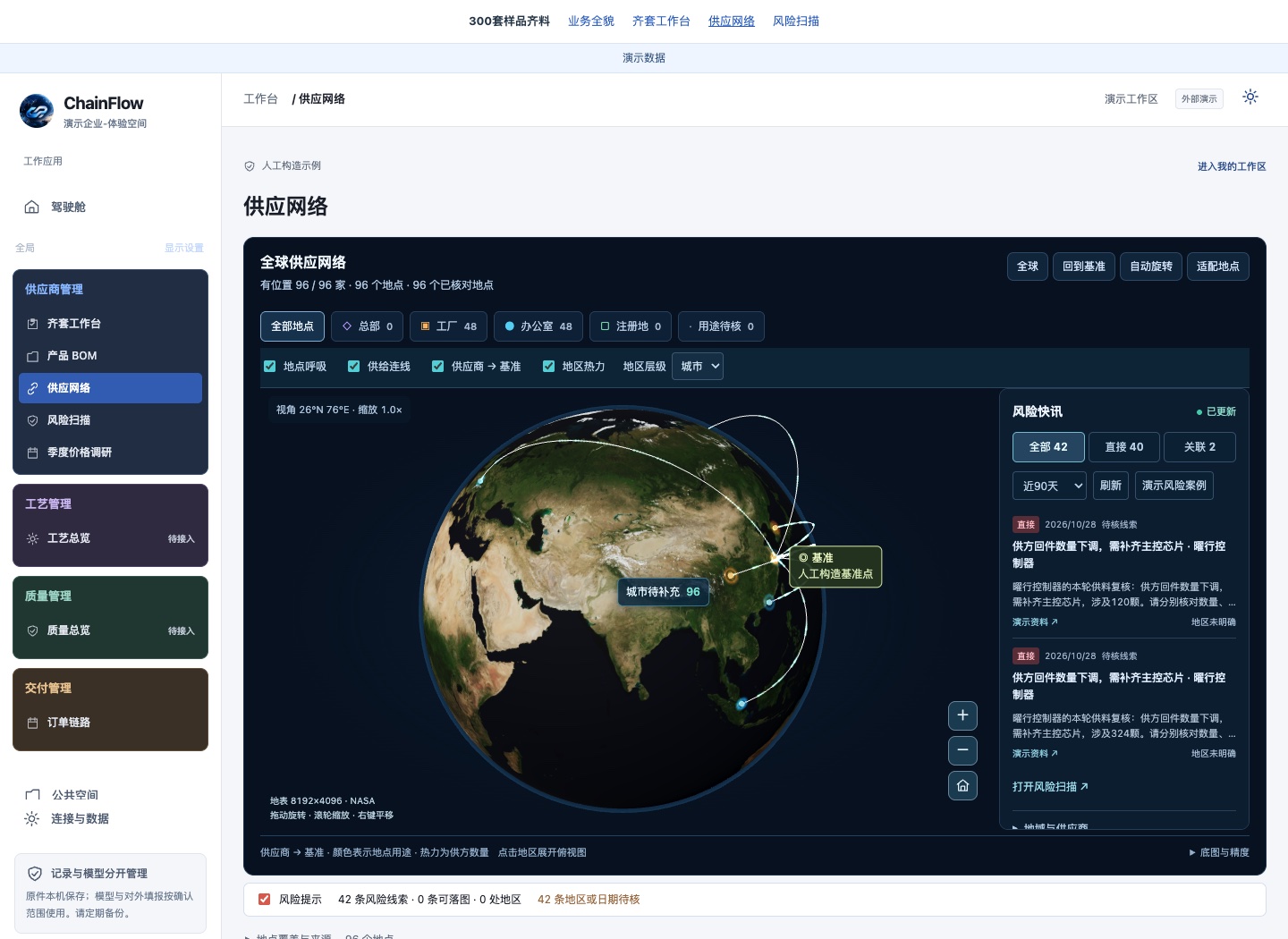The image size is (1288, 939).
Task: Uncheck the 风险提示 checkbox
Action: pyautogui.click(x=264, y=900)
